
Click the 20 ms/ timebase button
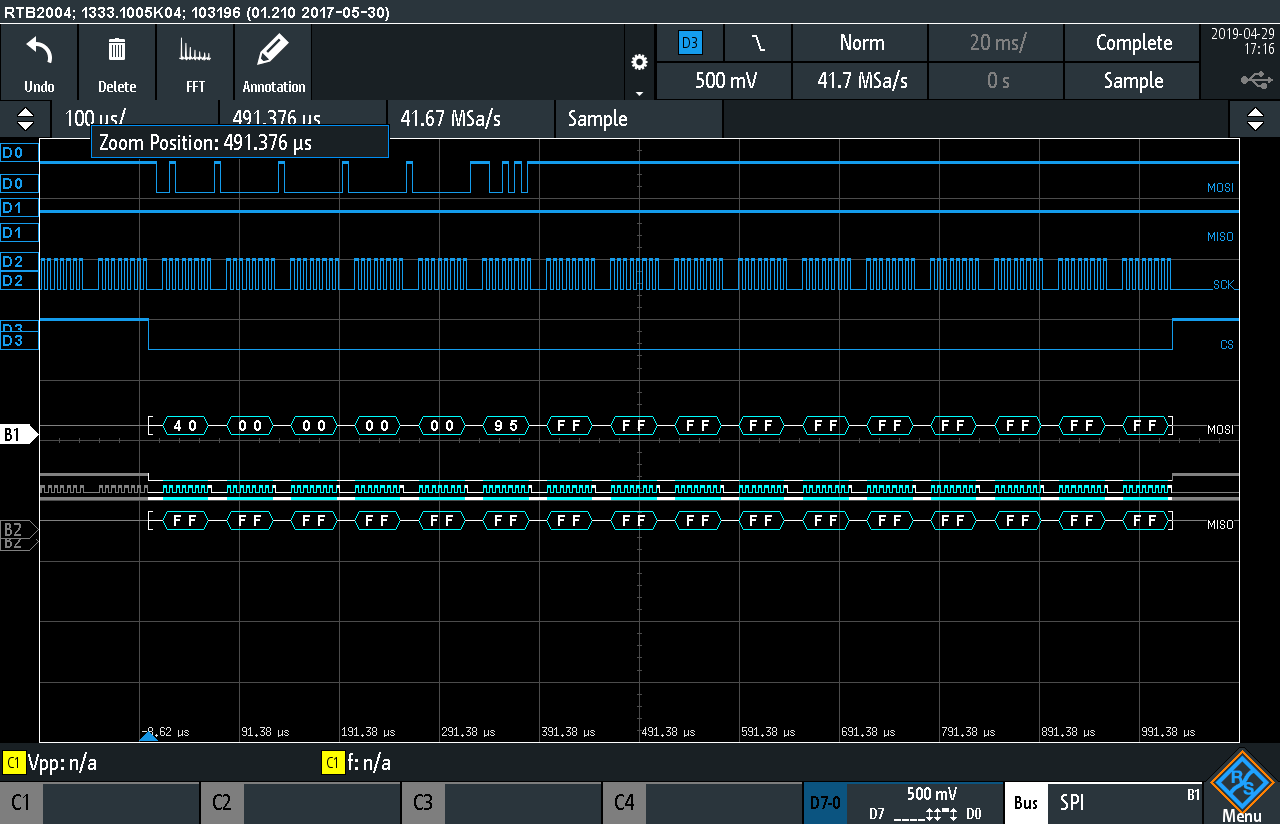pyautogui.click(x=997, y=43)
